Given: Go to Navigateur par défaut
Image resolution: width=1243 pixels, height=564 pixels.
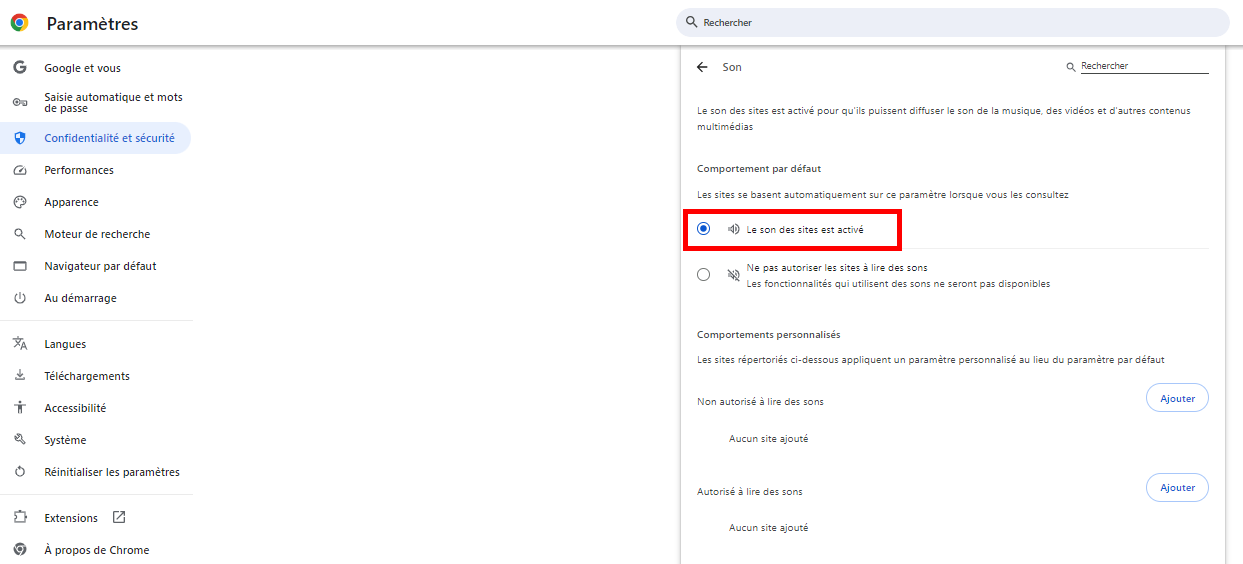Looking at the screenshot, I should tap(100, 266).
